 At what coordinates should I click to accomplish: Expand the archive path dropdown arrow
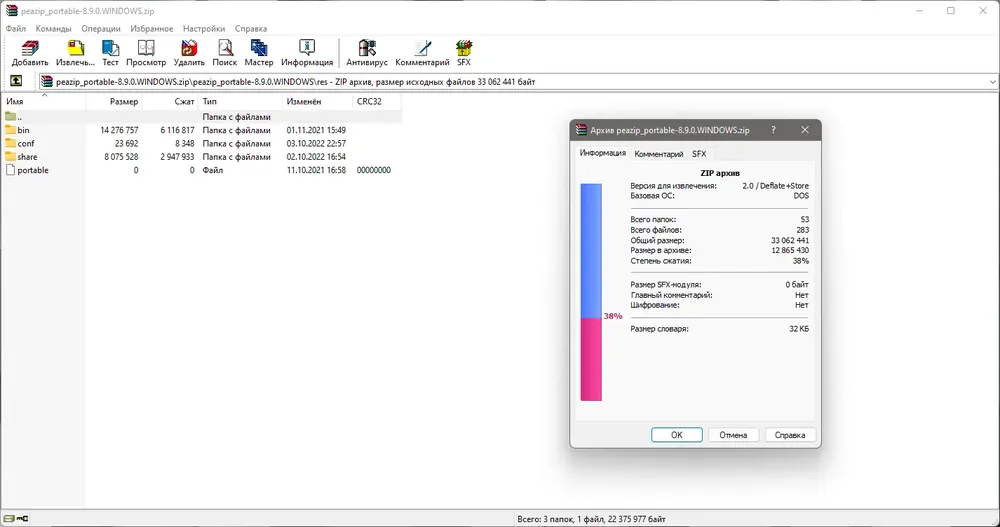[990, 81]
